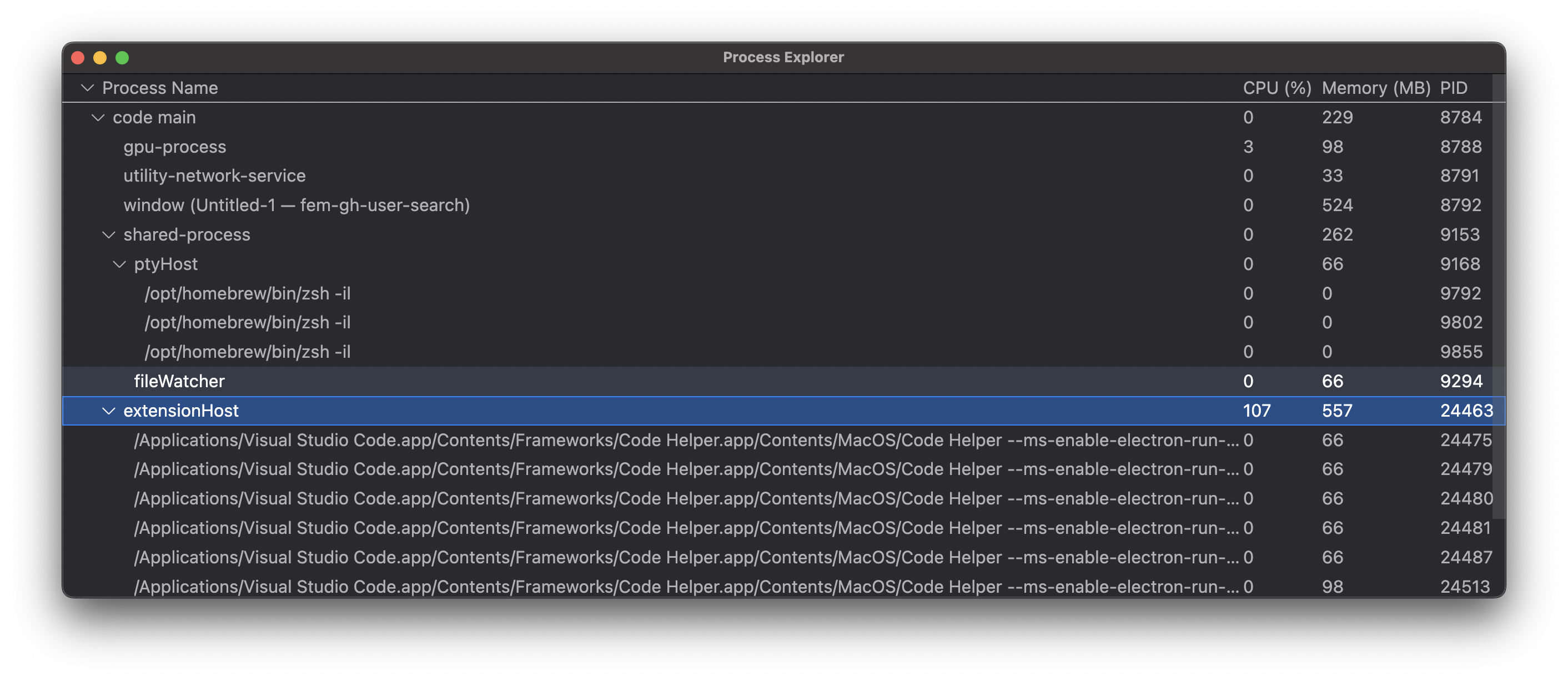1568x680 pixels.
Task: Select the utility-network-service row
Action: point(214,176)
